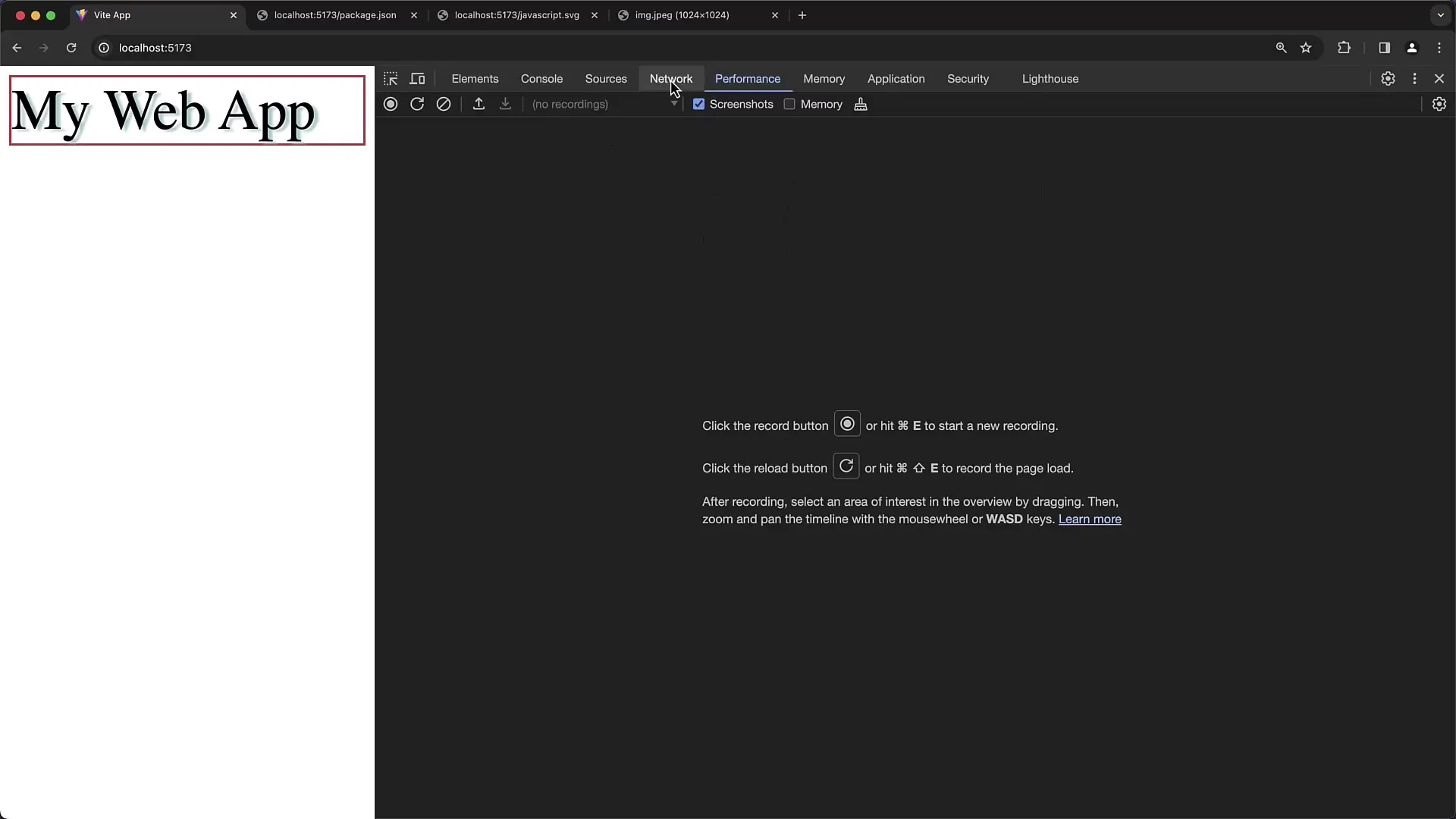Click the import recording upload icon
1456x819 pixels.
pyautogui.click(x=478, y=104)
